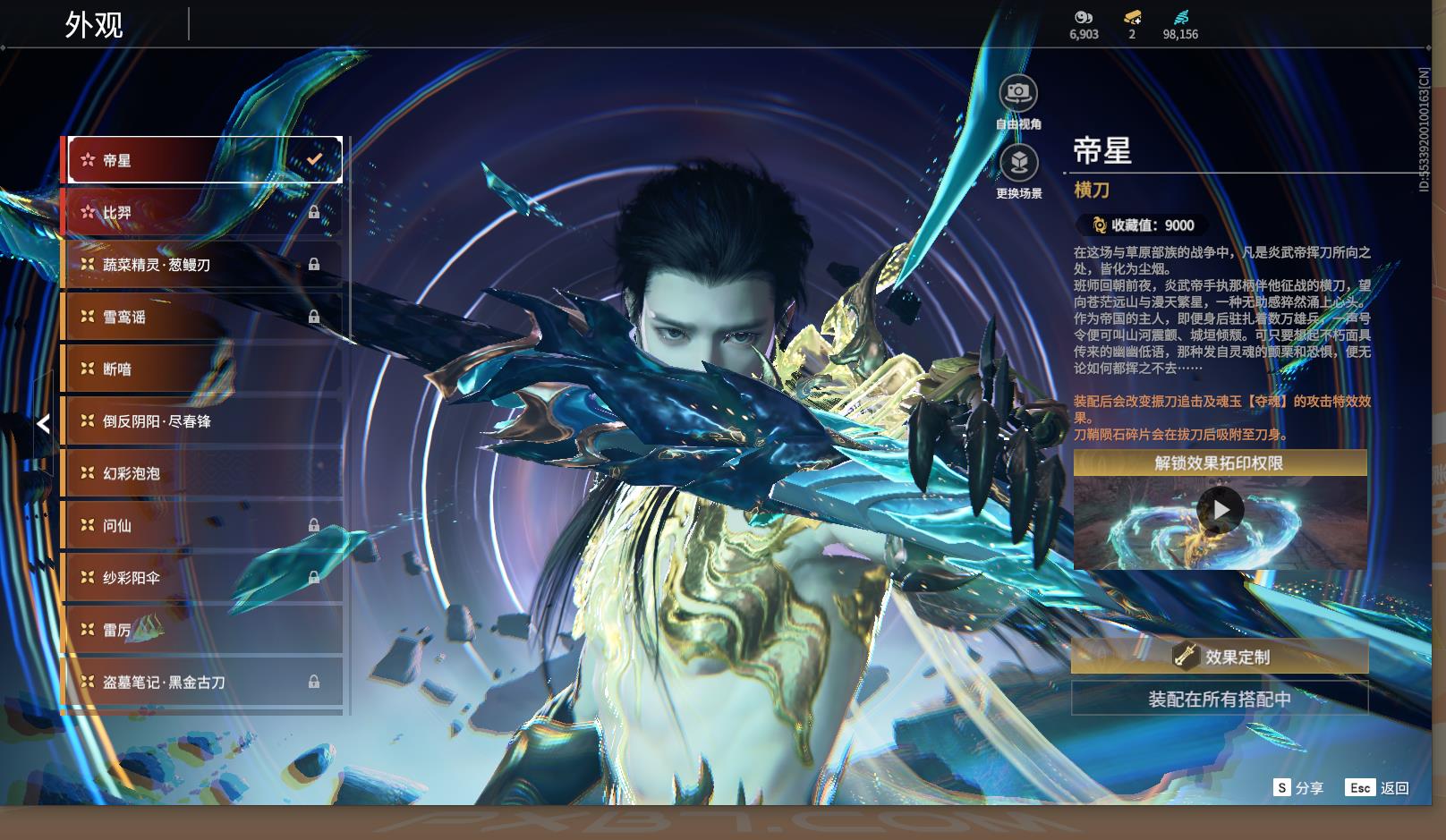Select the 雷厉 weapon skin
1446x840 pixels.
[x=201, y=630]
